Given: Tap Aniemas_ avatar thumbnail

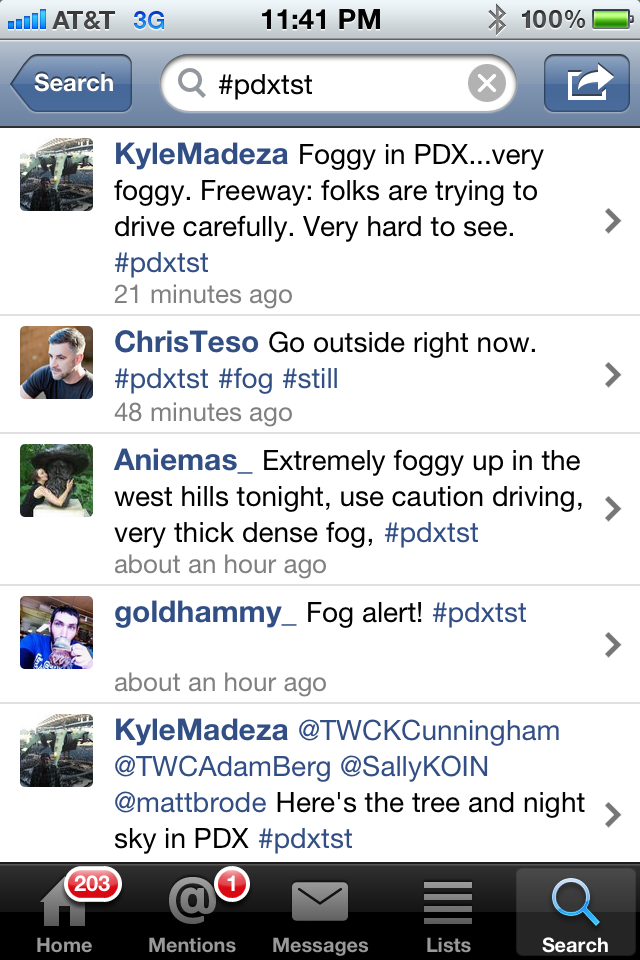Looking at the screenshot, I should coord(57,481).
